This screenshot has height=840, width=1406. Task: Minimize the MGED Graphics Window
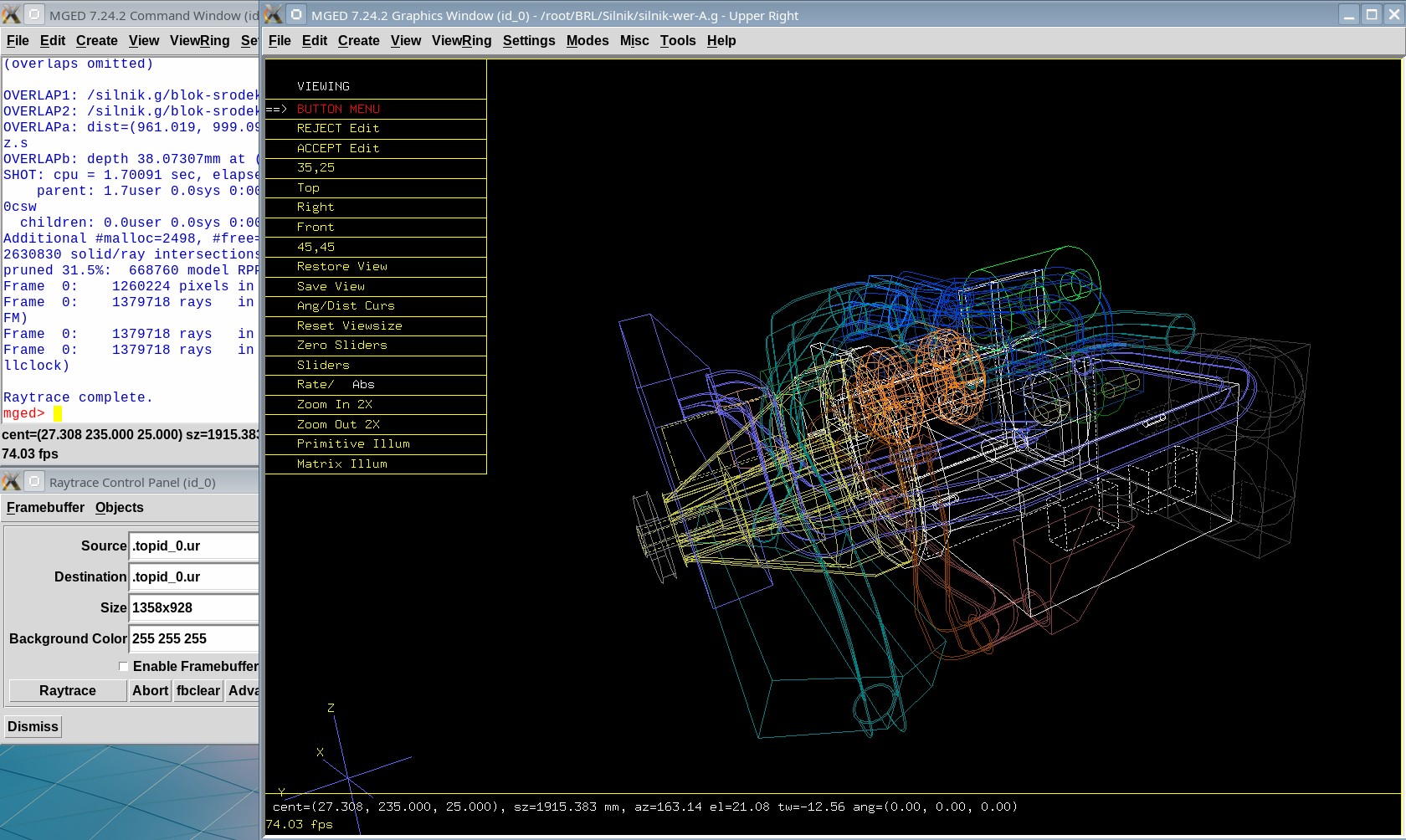[1349, 15]
